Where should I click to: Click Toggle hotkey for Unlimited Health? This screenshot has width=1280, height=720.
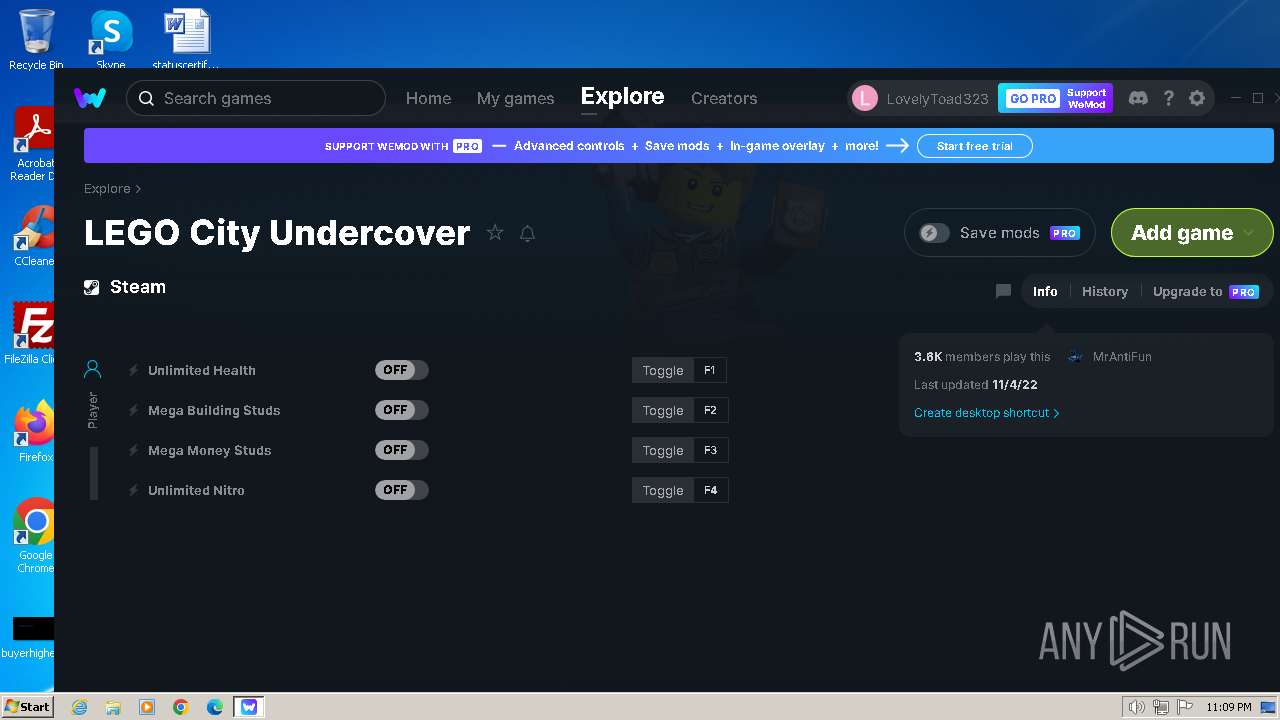(663, 370)
